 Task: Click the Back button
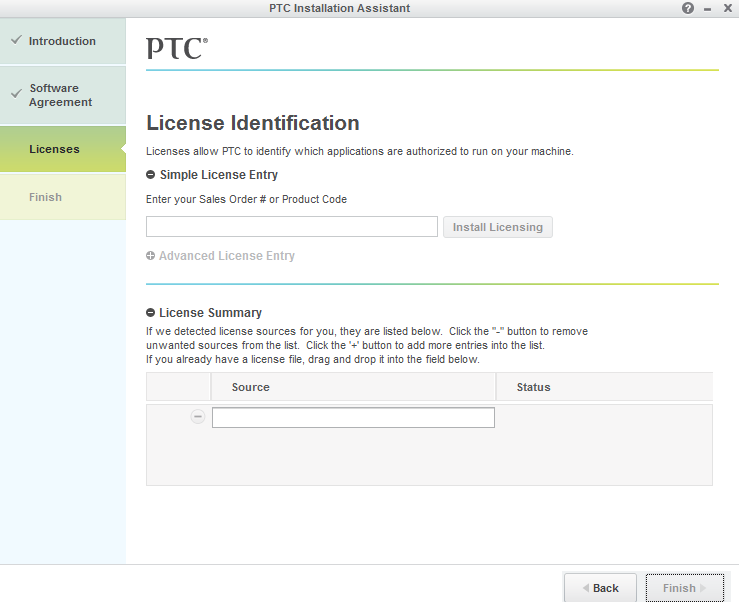tap(600, 588)
